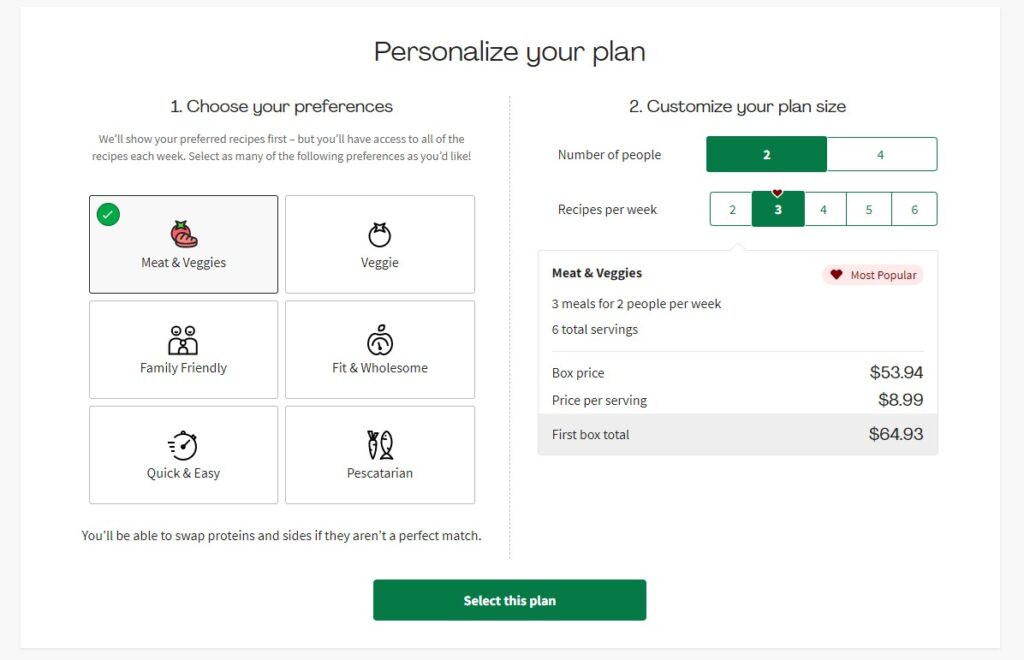Click the Meat & Veggies steak icon
Image resolution: width=1024 pixels, height=660 pixels.
click(x=183, y=234)
